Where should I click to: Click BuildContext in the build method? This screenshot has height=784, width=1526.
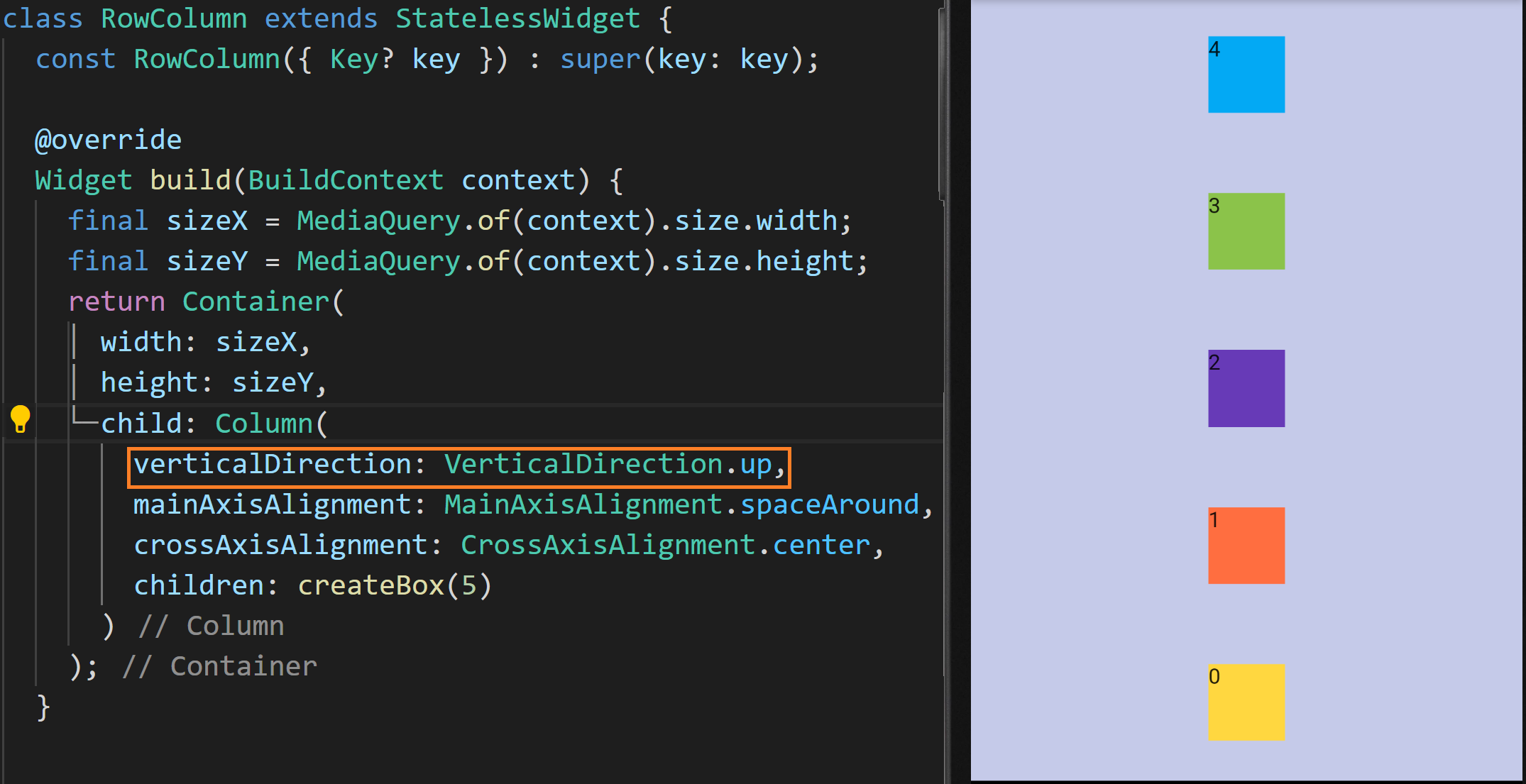346,180
